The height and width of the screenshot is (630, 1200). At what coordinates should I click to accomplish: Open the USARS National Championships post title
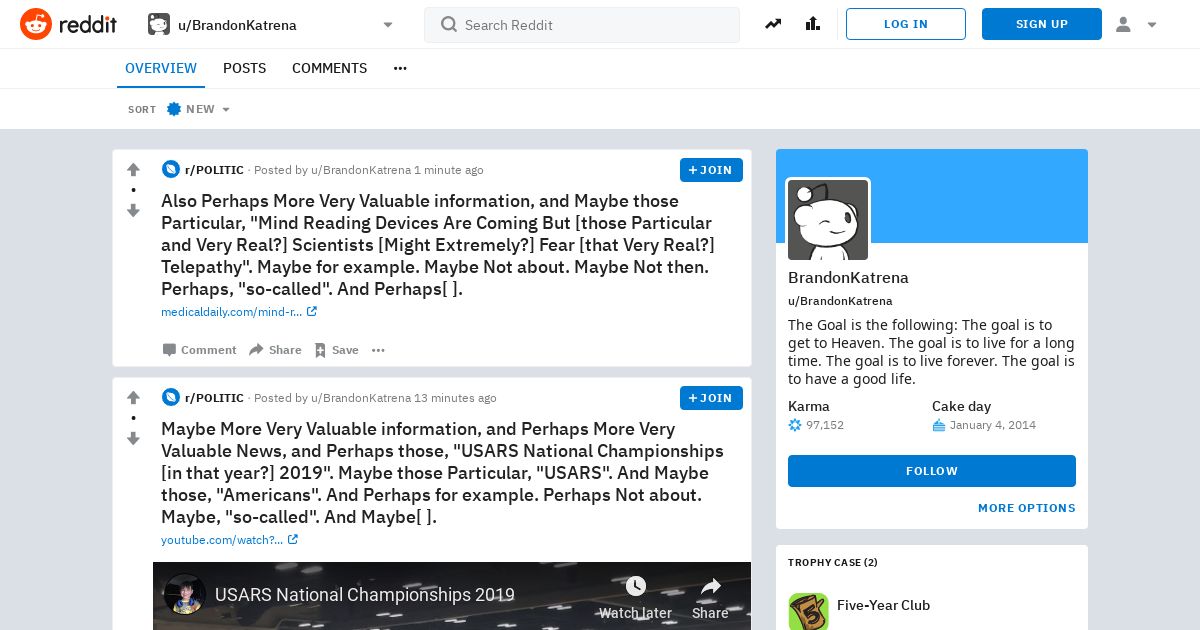click(x=442, y=473)
